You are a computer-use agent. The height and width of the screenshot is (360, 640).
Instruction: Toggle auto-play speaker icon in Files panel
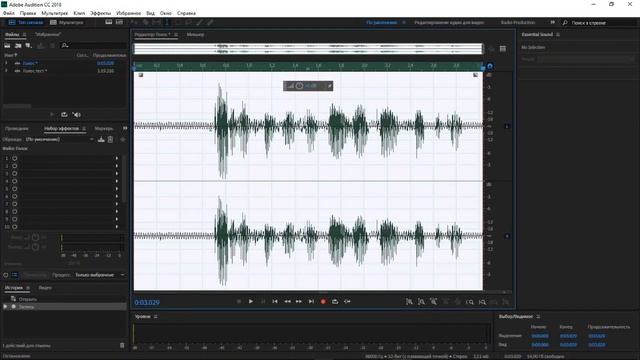click(77, 115)
